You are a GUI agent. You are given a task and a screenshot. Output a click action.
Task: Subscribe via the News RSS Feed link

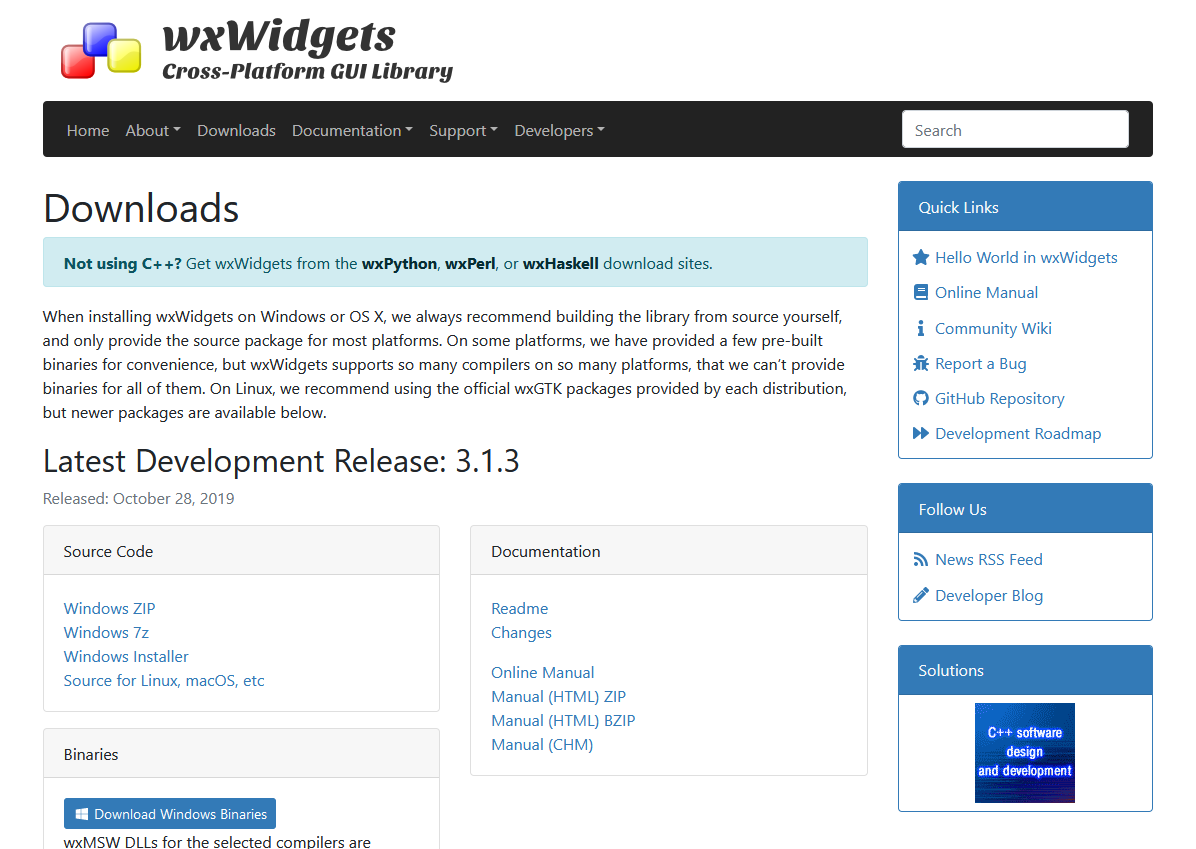989,560
